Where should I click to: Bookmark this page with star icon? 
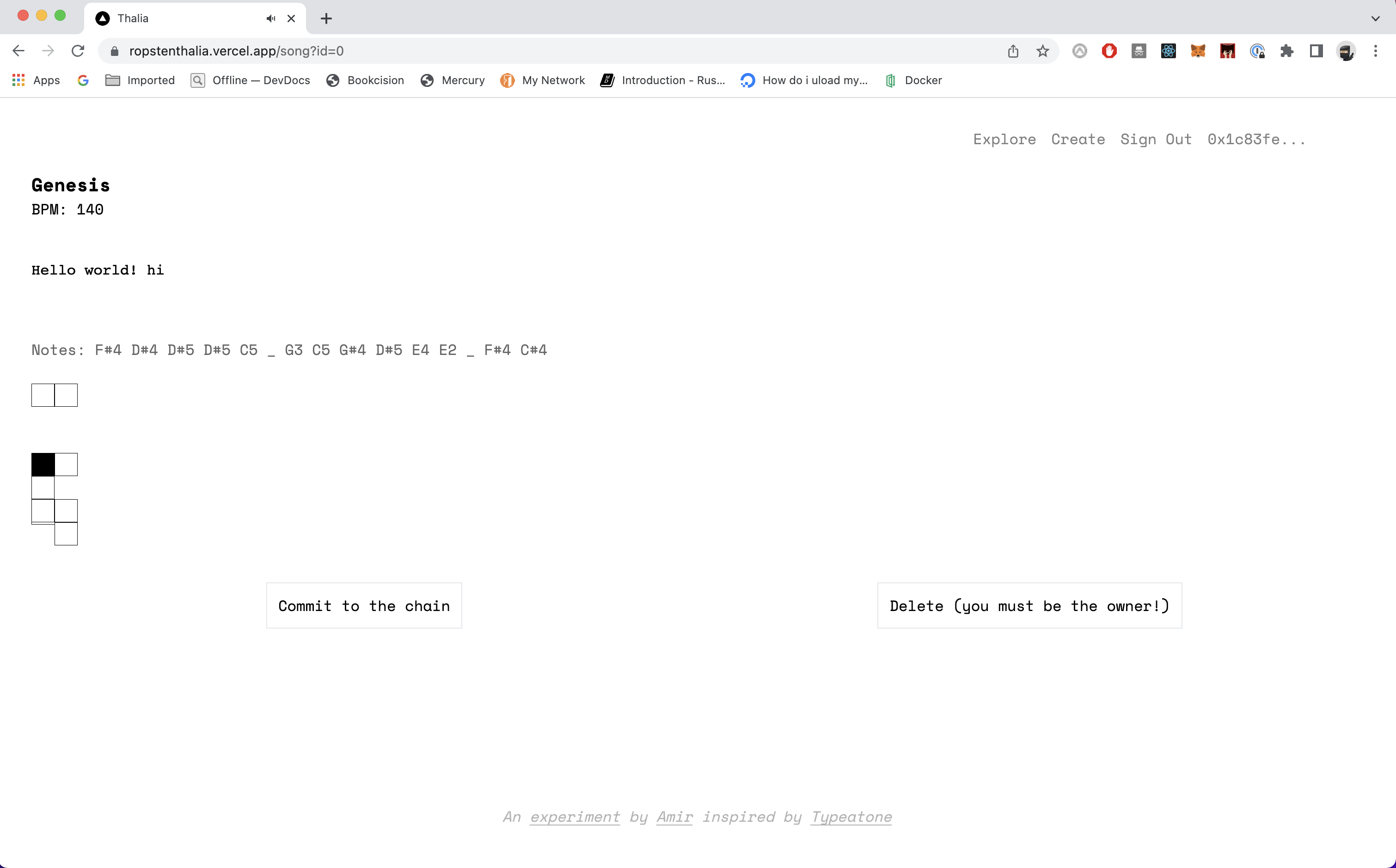[1042, 51]
